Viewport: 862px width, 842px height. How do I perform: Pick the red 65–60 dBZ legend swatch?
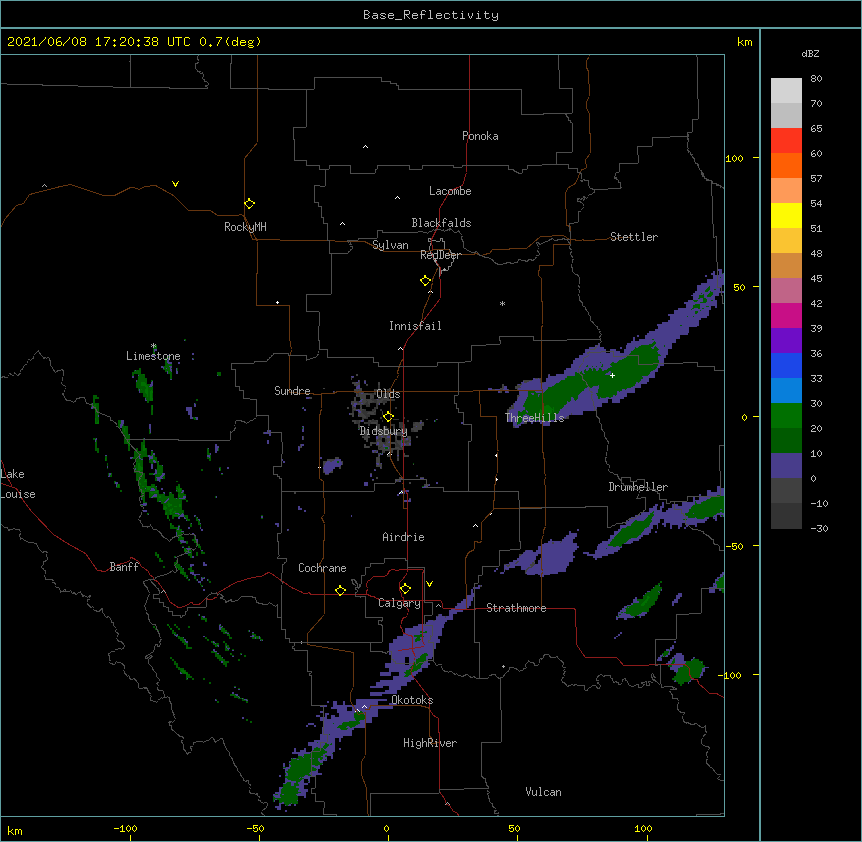click(786, 140)
